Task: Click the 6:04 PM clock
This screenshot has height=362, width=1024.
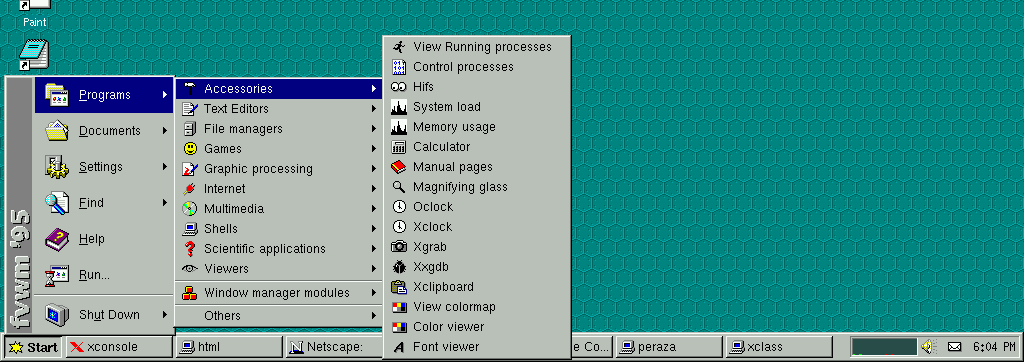Action: point(993,347)
